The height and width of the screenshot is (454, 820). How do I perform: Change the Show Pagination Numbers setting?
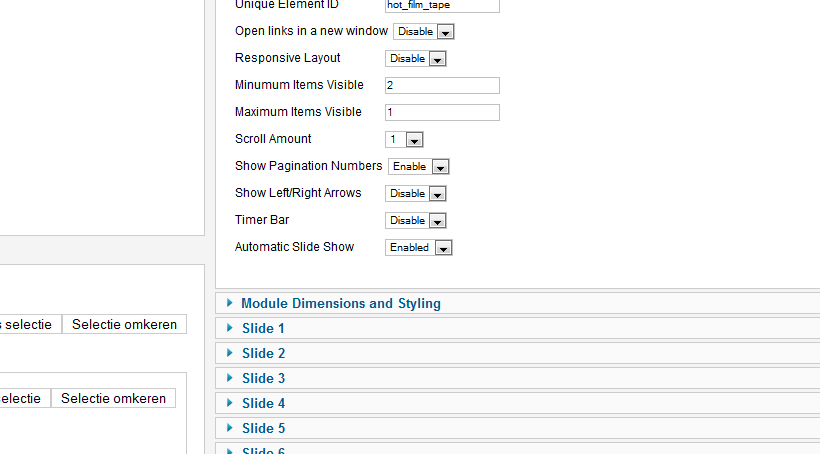tap(419, 166)
